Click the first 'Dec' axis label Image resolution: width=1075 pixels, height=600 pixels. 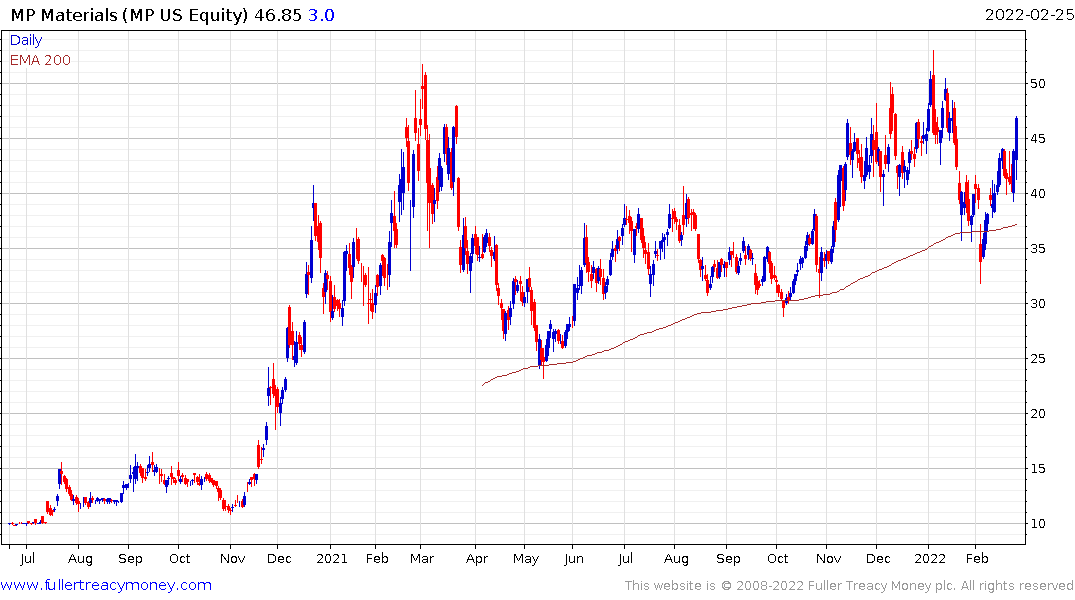(x=279, y=558)
